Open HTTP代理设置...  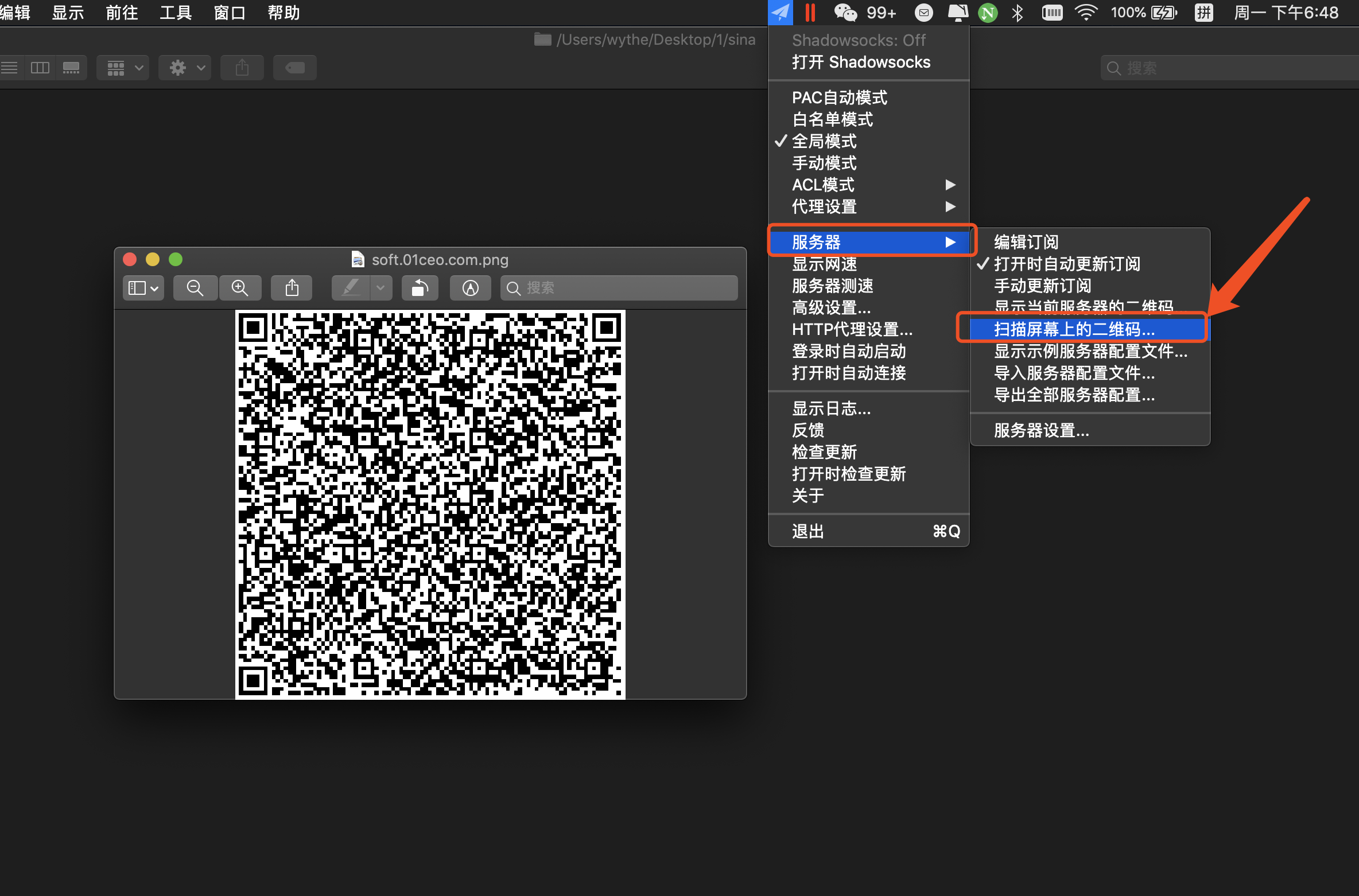click(x=869, y=329)
